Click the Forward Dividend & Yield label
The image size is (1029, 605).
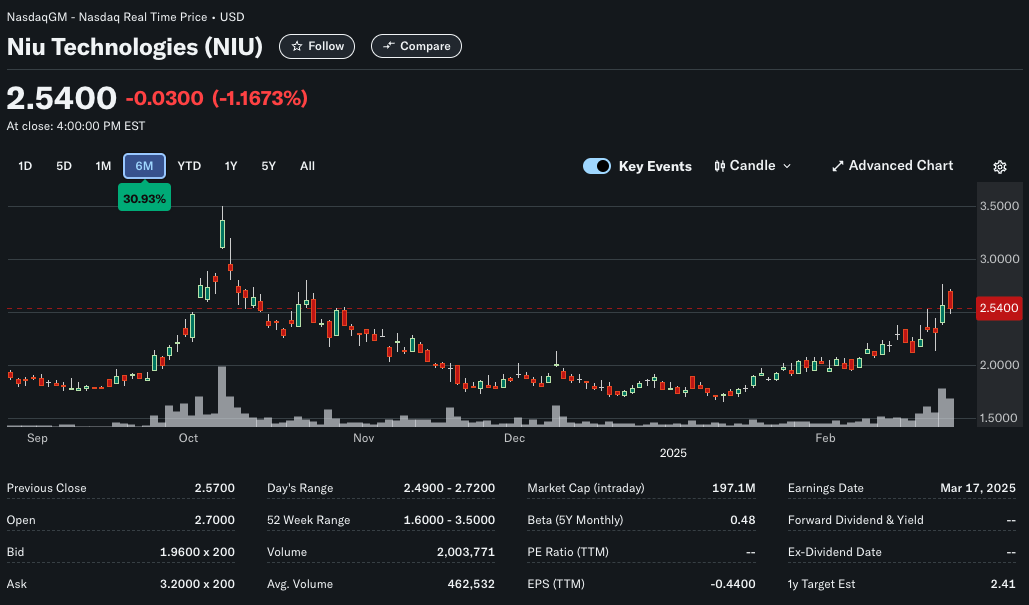856,520
